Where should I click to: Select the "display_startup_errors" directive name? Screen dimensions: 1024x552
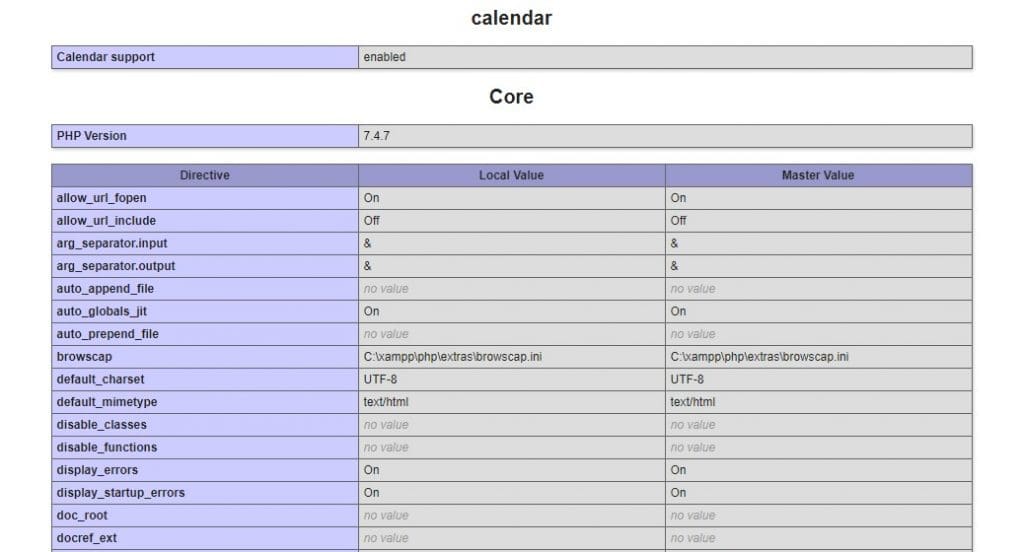tap(121, 493)
